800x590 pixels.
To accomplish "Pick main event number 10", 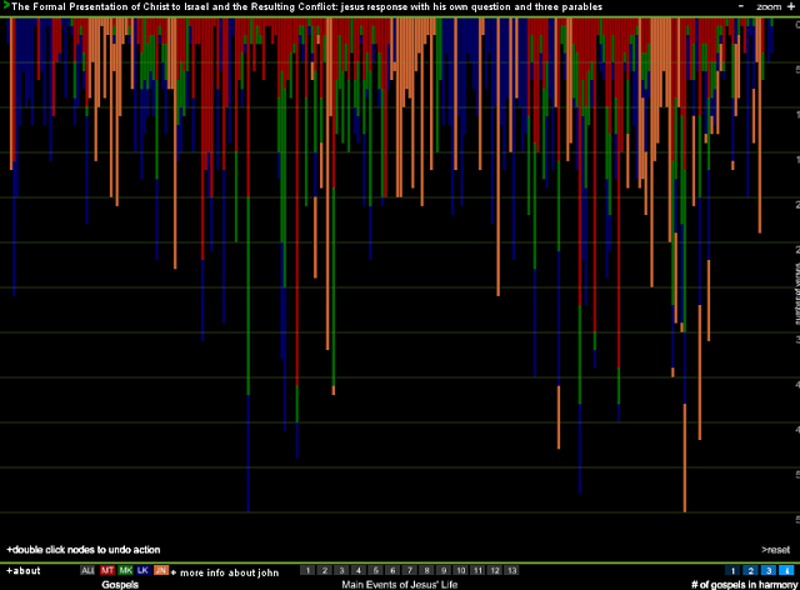I will (x=462, y=570).
